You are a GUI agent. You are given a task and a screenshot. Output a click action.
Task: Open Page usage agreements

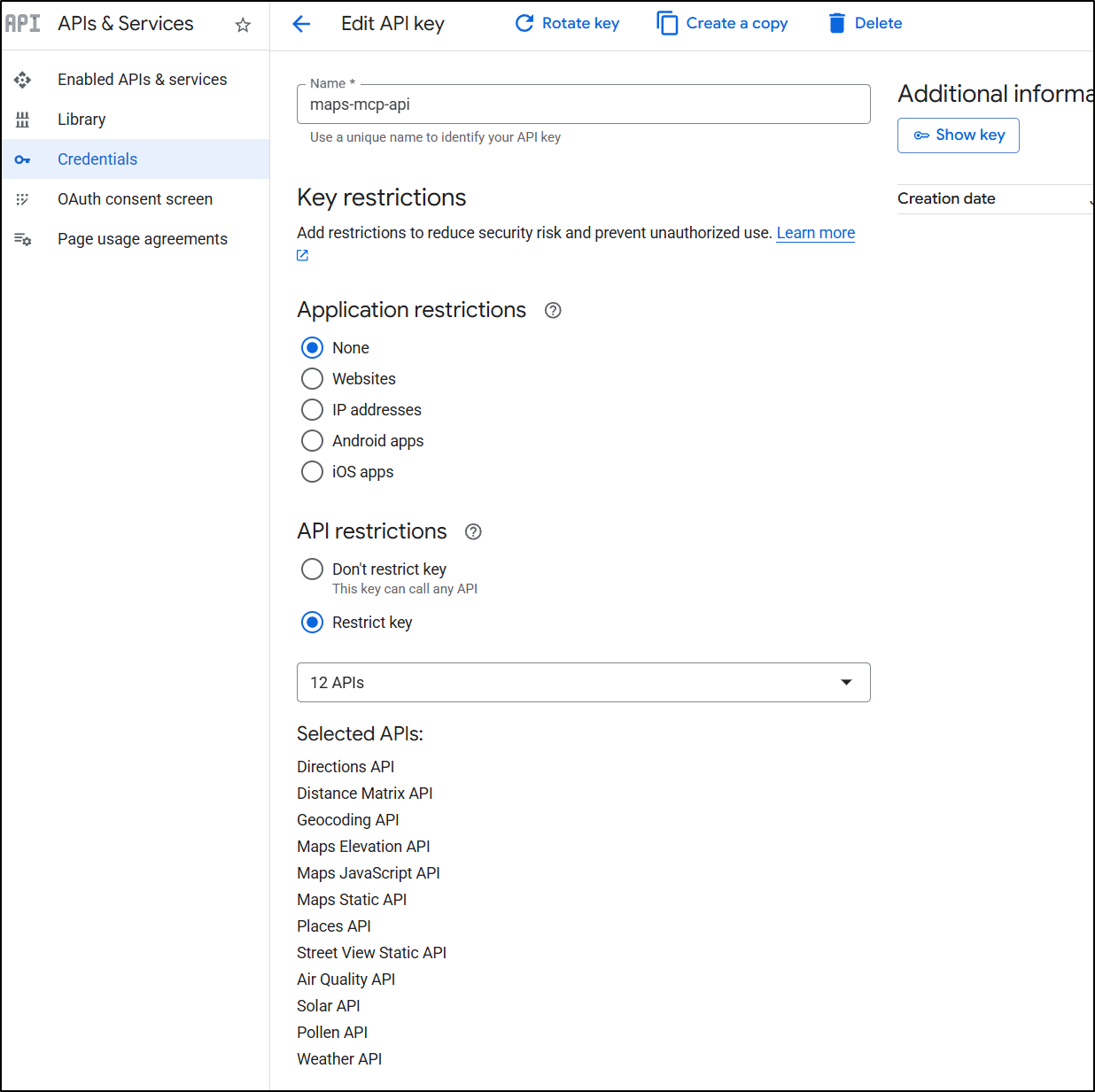[142, 239]
